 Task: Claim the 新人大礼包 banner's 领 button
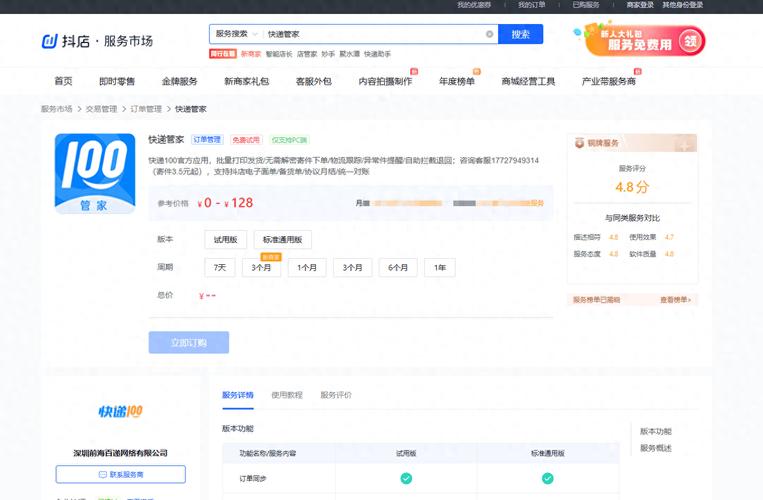(690, 41)
